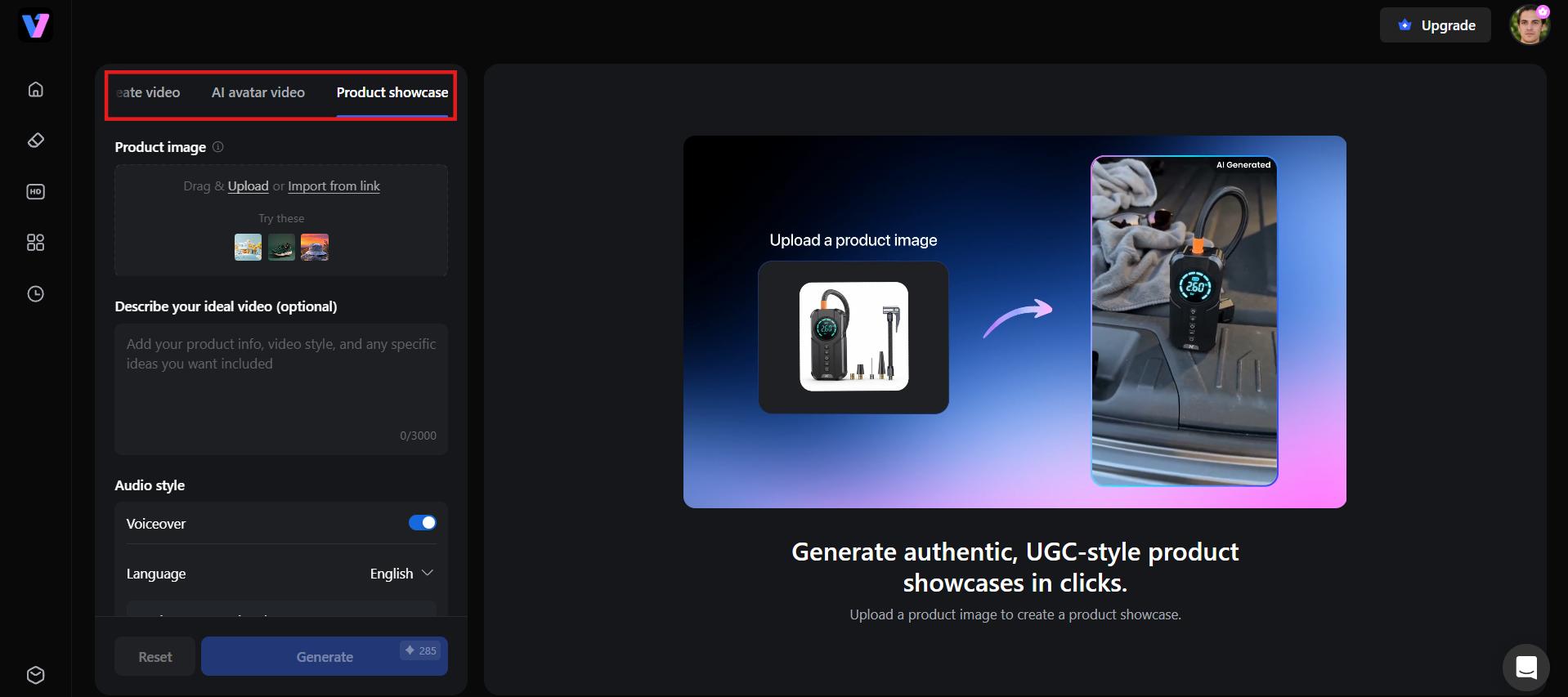Screen dimensions: 1568x697
Task: Open the chat support bubble icon
Action: 1525,668
